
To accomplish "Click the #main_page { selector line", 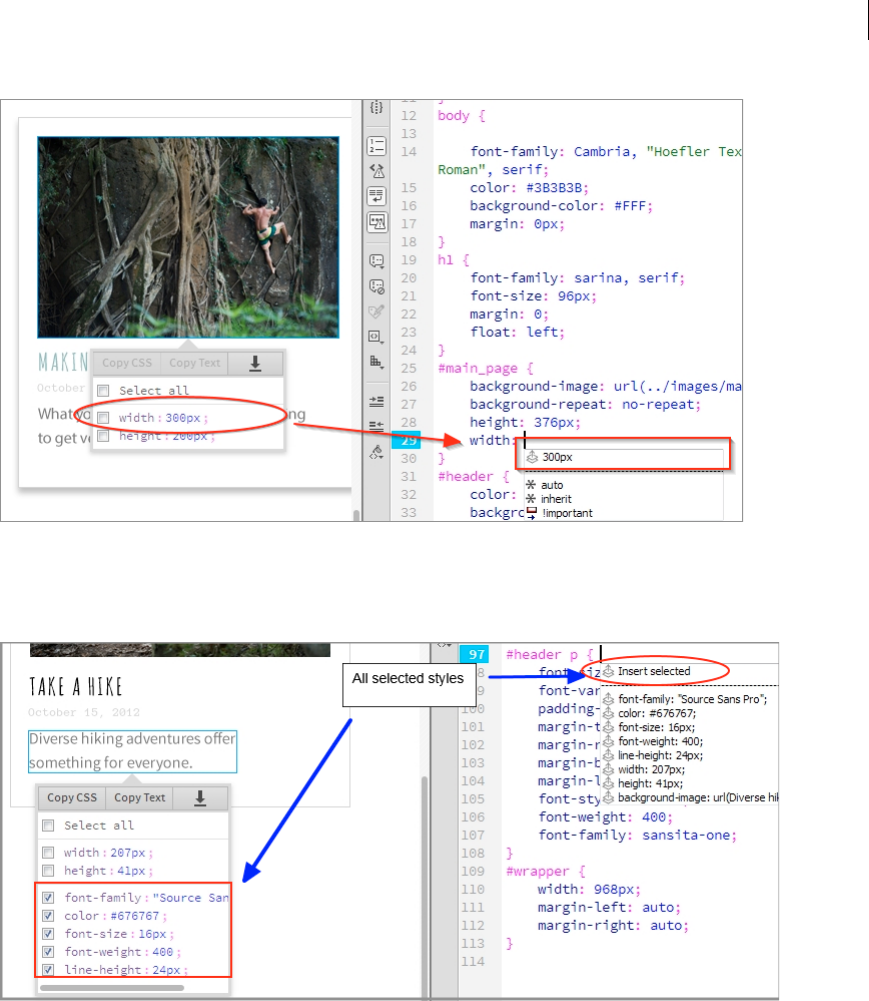I will click(x=485, y=368).
